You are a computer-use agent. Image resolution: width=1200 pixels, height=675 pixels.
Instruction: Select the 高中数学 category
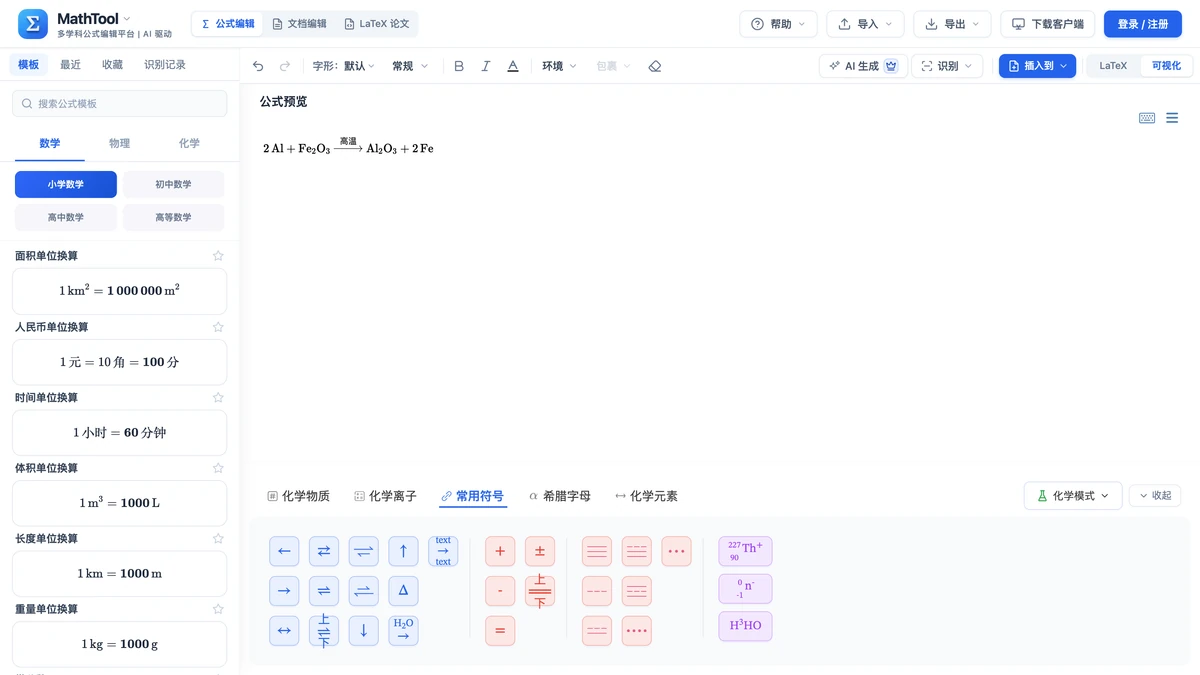(66, 217)
